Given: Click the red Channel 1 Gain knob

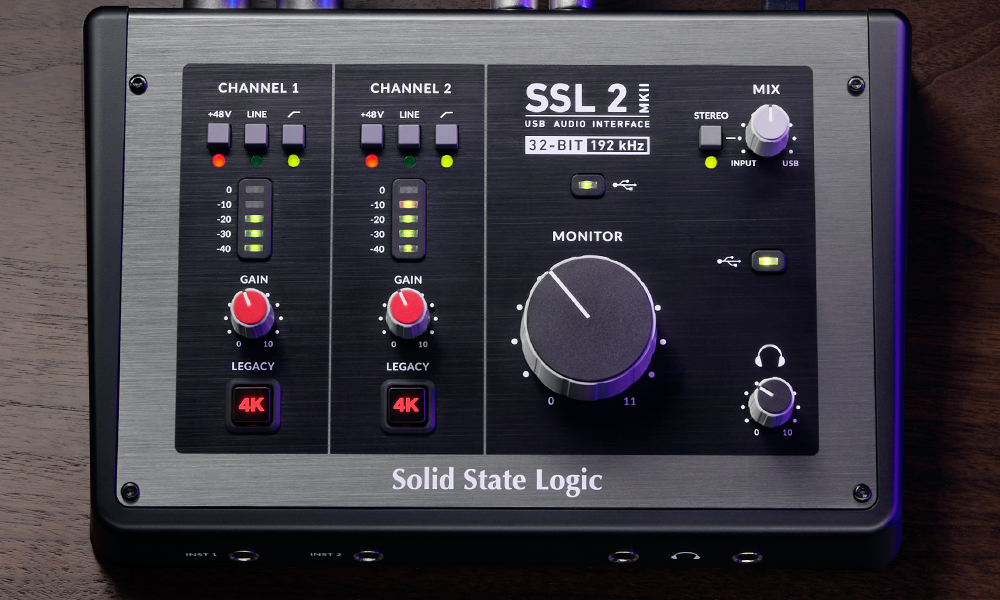Looking at the screenshot, I should pos(251,312).
